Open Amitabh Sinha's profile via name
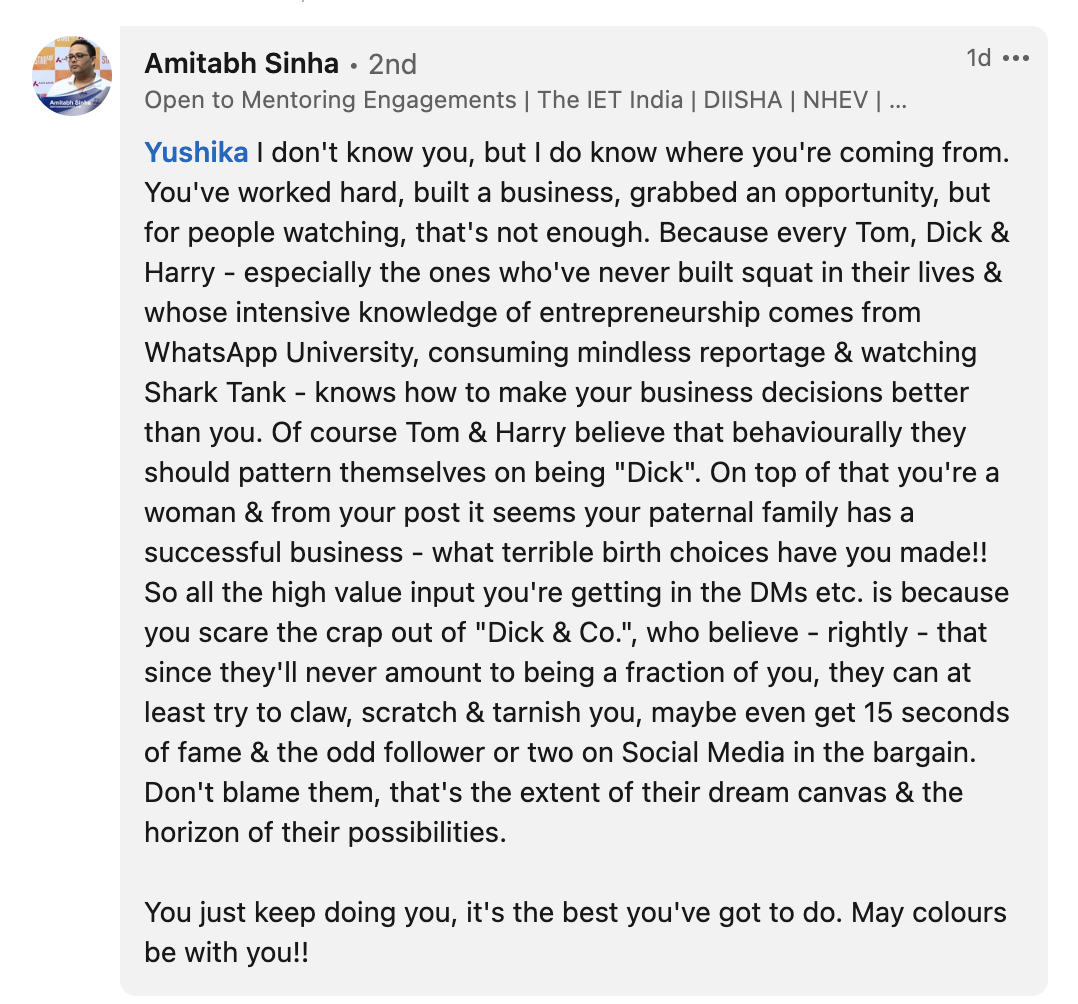The height and width of the screenshot is (1004, 1078). pos(241,63)
